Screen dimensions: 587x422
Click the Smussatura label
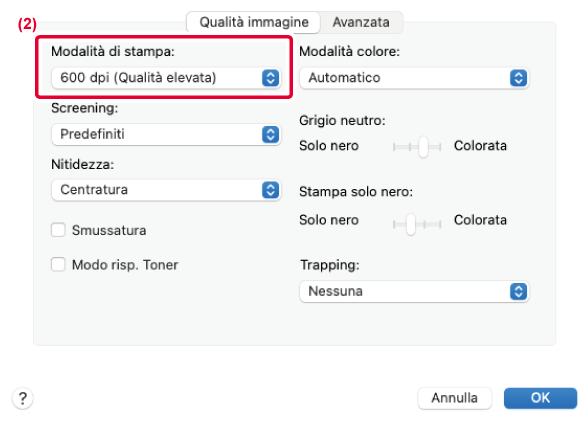coord(109,230)
